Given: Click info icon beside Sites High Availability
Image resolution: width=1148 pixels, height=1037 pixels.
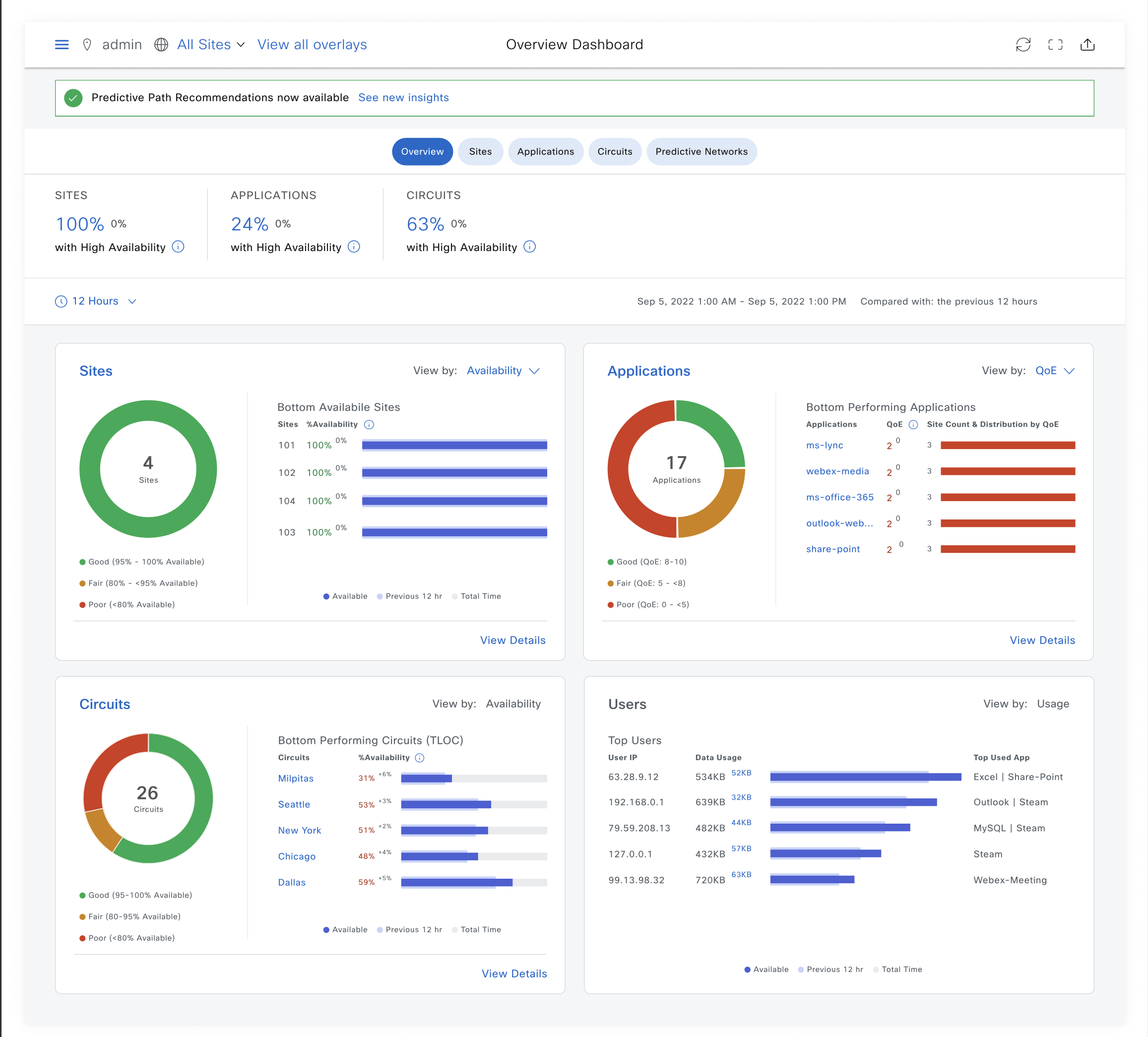Looking at the screenshot, I should [x=178, y=247].
